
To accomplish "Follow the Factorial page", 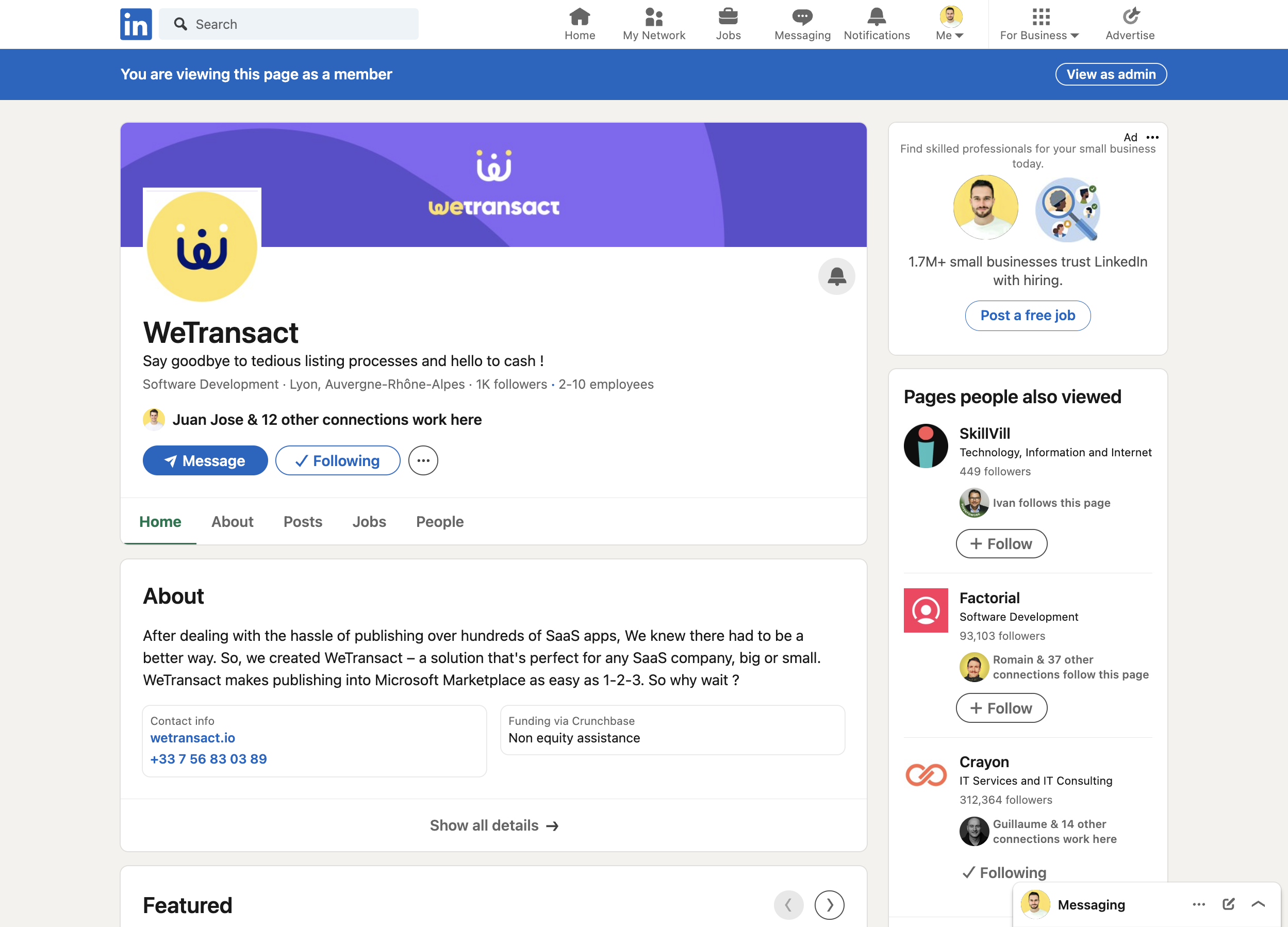I will (x=1001, y=708).
